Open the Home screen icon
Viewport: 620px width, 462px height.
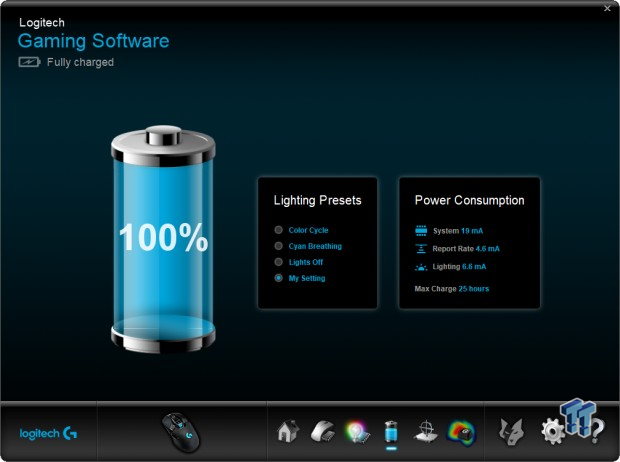pyautogui.click(x=288, y=431)
